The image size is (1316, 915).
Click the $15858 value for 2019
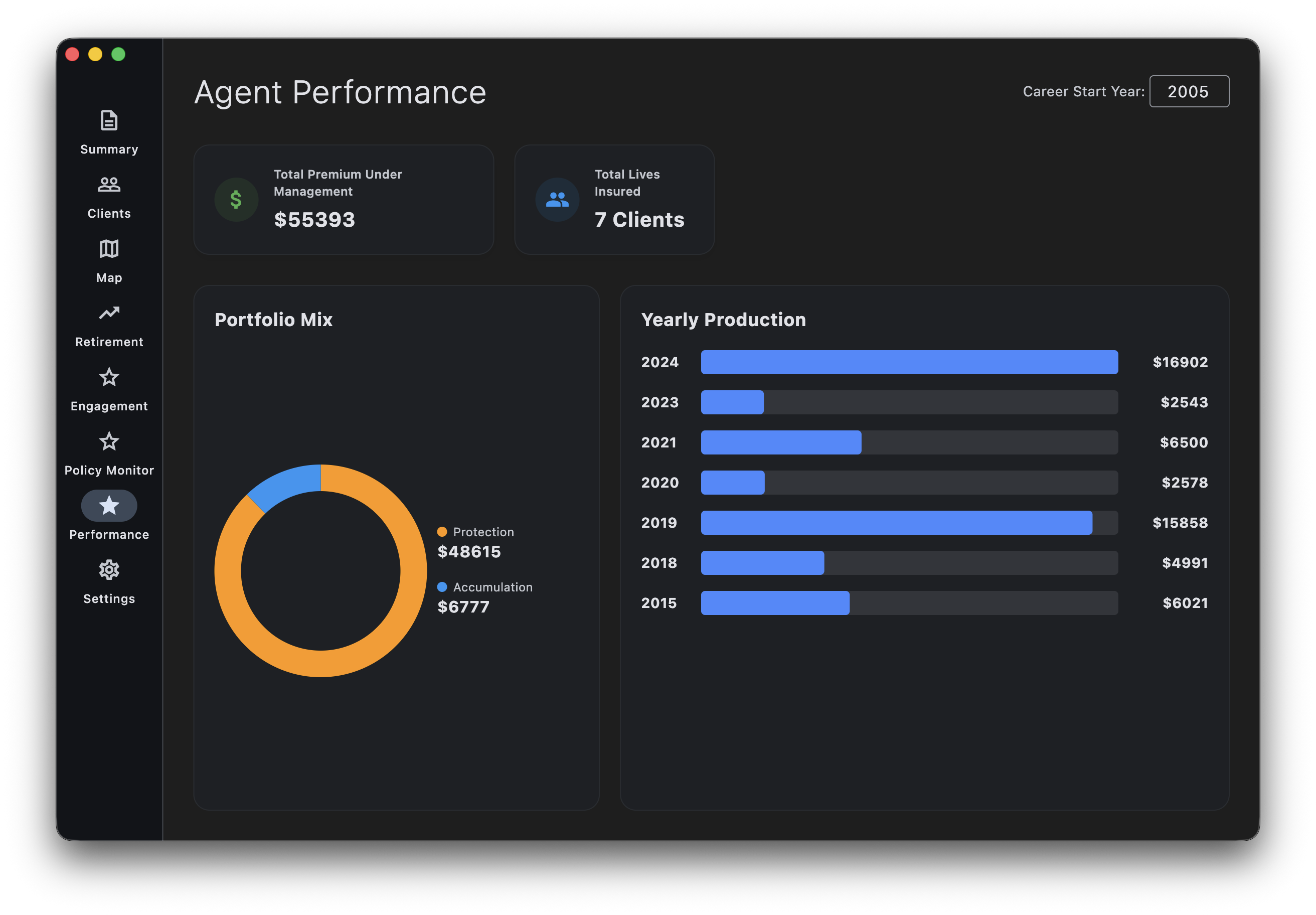pos(1180,522)
